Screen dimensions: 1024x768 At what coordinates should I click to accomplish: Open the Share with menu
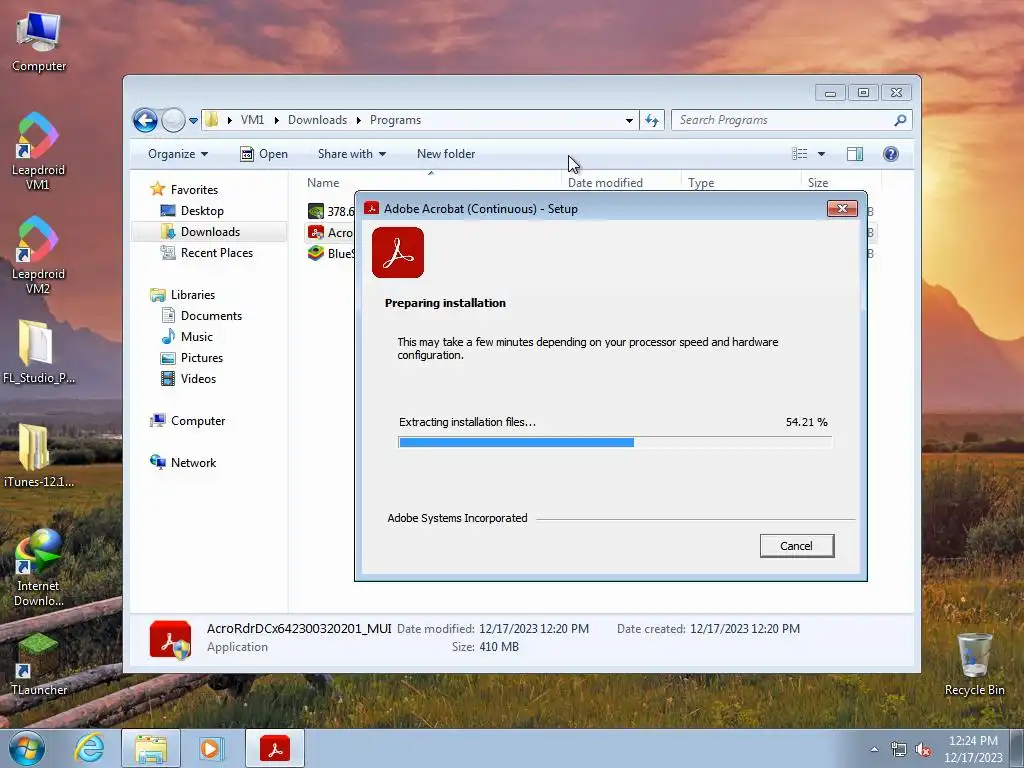click(x=351, y=154)
